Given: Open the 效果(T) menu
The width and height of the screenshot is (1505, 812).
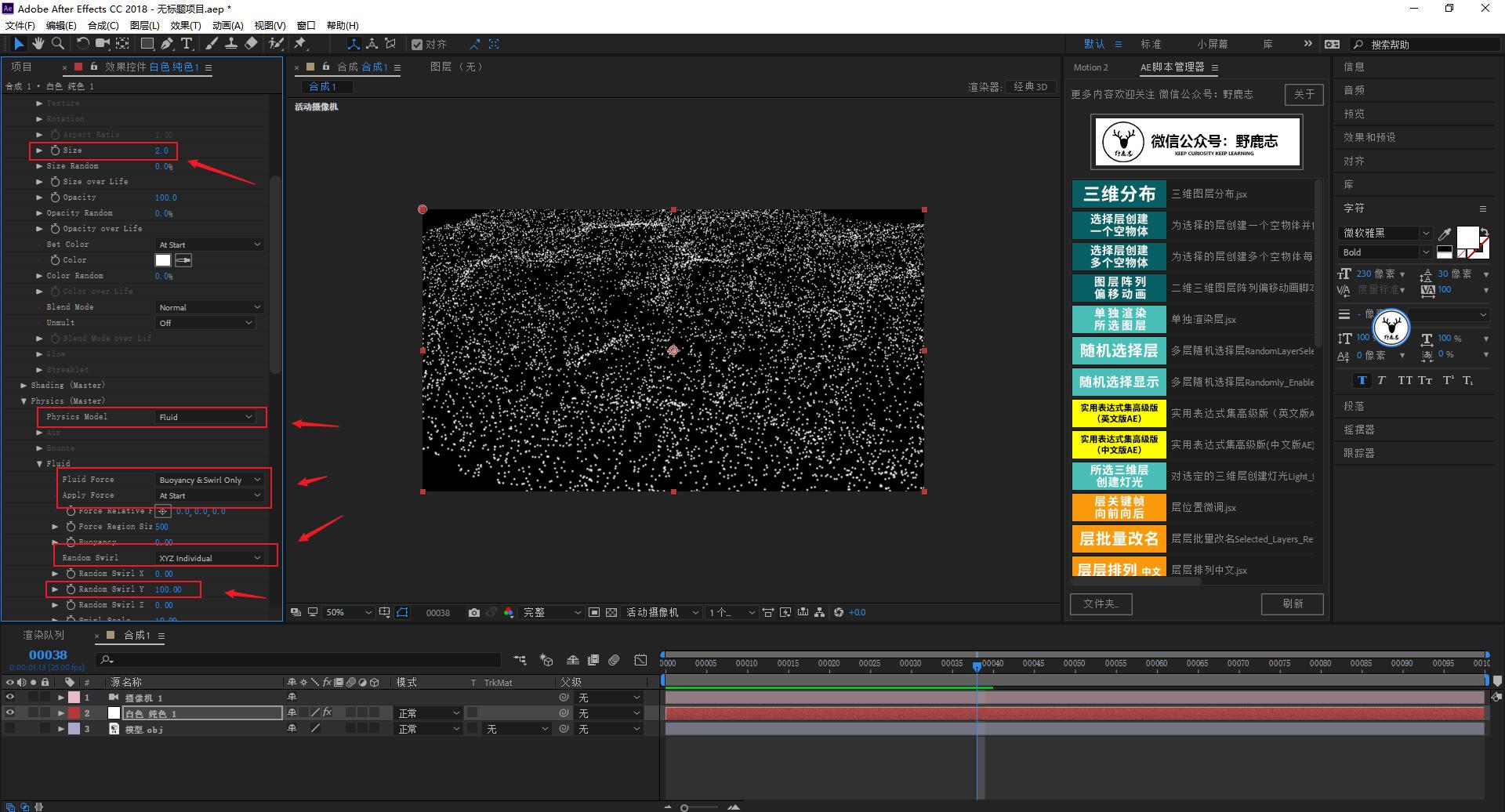Looking at the screenshot, I should point(186,25).
